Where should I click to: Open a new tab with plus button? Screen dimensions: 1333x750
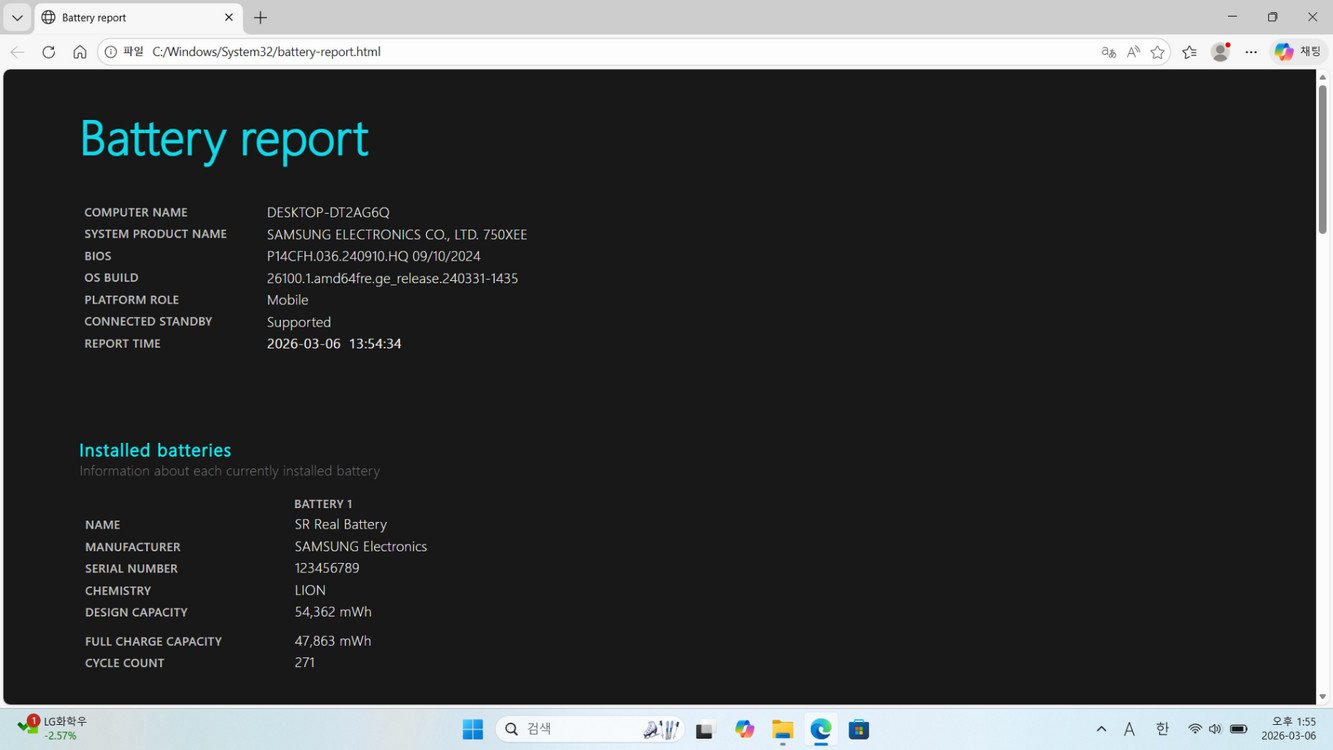coord(261,18)
